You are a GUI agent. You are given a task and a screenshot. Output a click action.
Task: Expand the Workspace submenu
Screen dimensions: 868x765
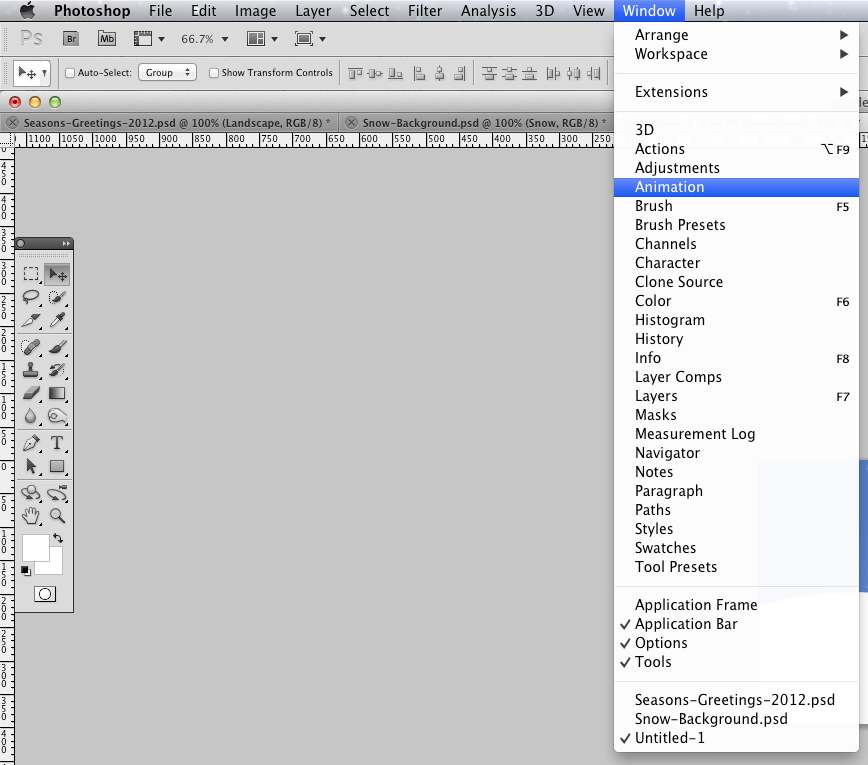pyautogui.click(x=736, y=54)
